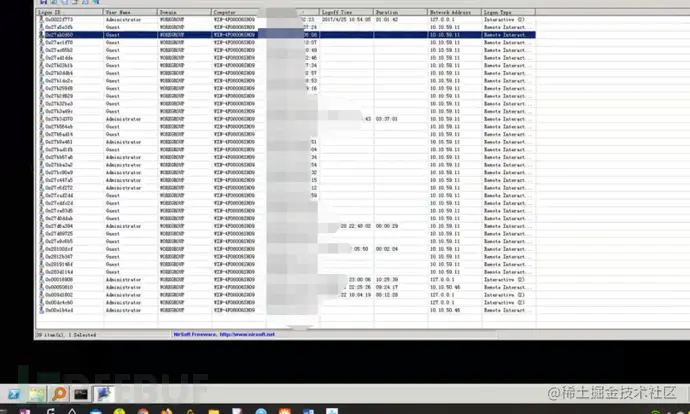Image resolution: width=690 pixels, height=414 pixels.
Task: Sort by the Domain column header
Action: [184, 12]
